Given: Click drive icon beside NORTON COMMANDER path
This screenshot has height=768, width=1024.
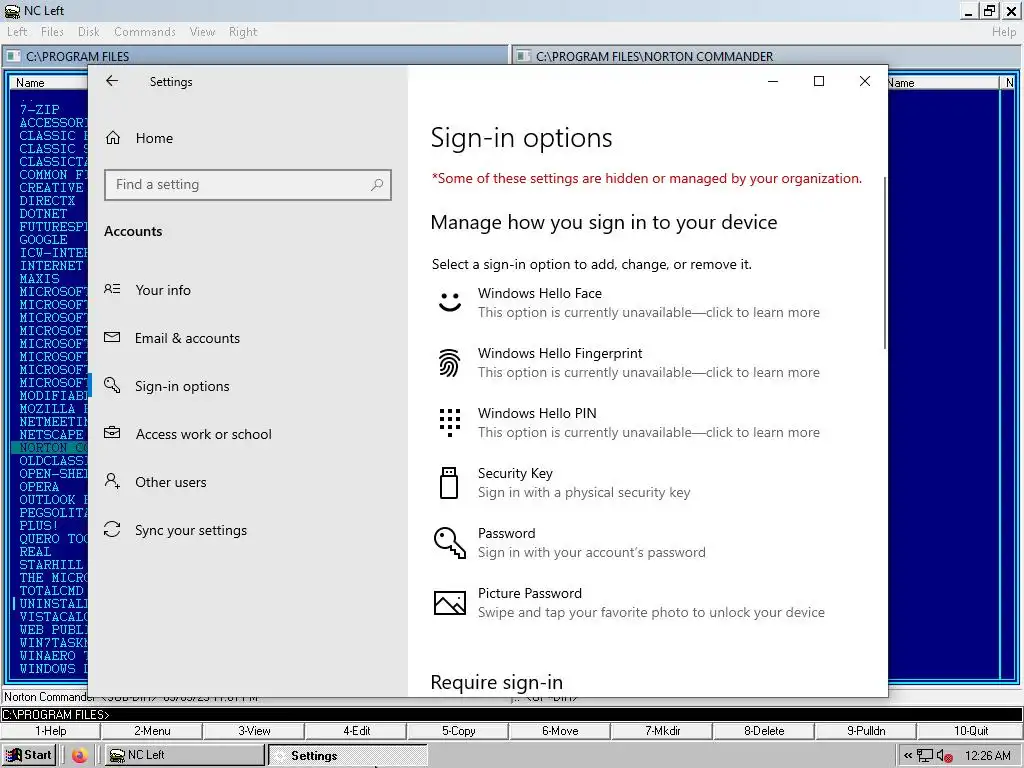Looking at the screenshot, I should point(523,56).
